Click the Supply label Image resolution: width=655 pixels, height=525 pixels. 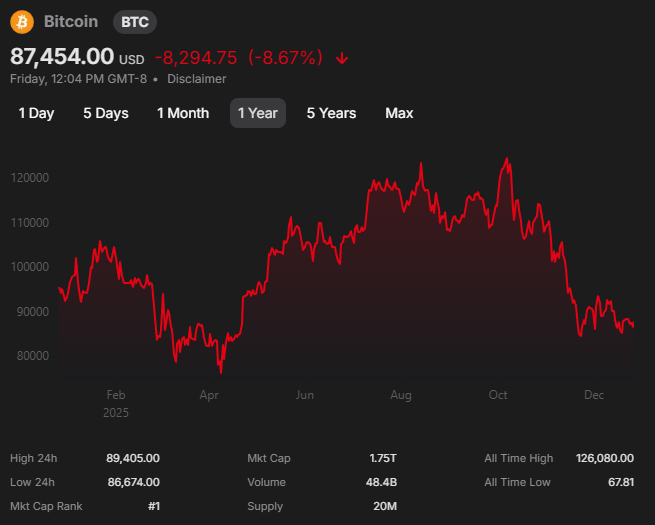265,507
